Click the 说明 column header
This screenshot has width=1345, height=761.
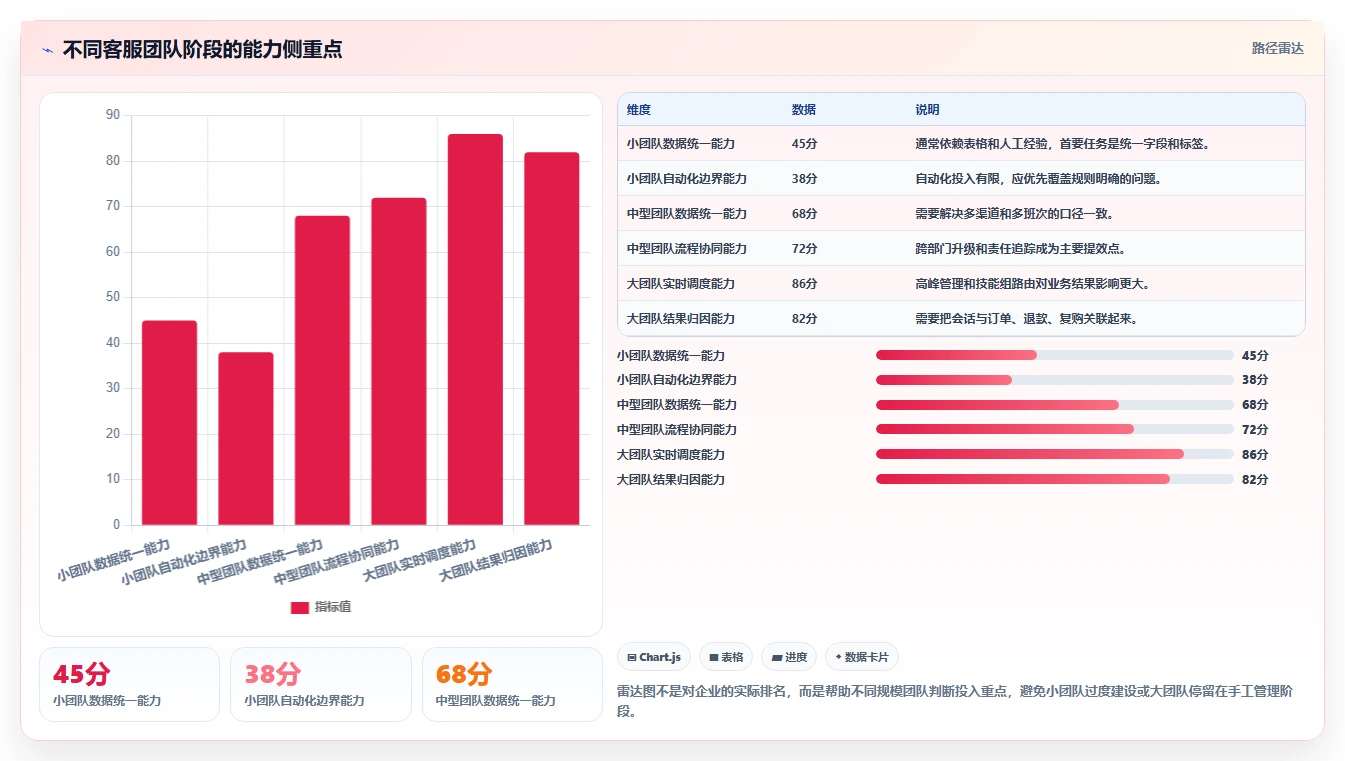pos(927,110)
